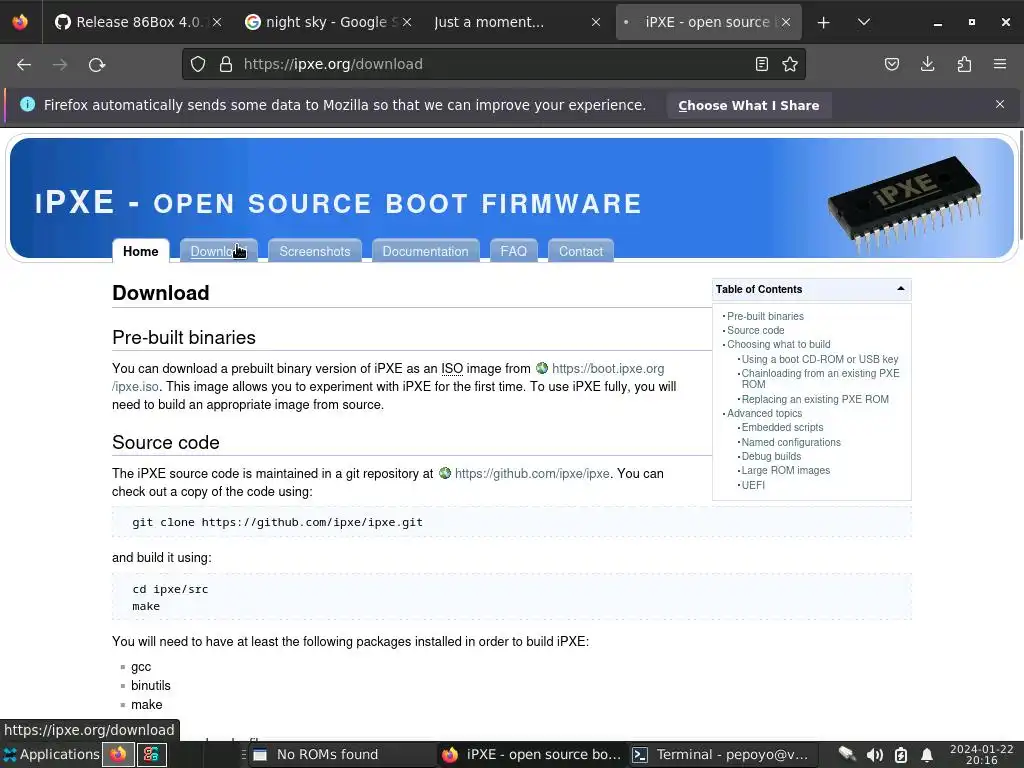Screen dimensions: 1024x768
Task: Jump to Pre-built binaries in contents
Action: coord(765,316)
